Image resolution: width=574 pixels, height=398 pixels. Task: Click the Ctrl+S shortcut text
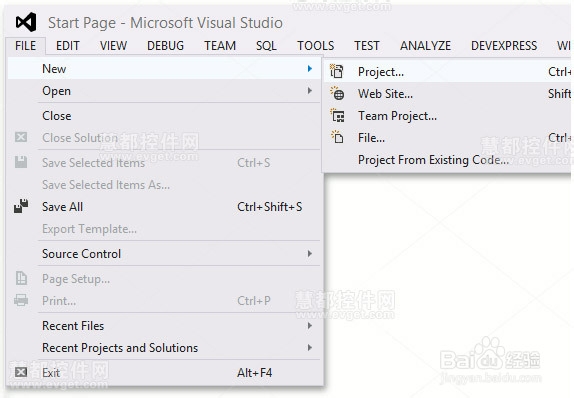pos(254,163)
